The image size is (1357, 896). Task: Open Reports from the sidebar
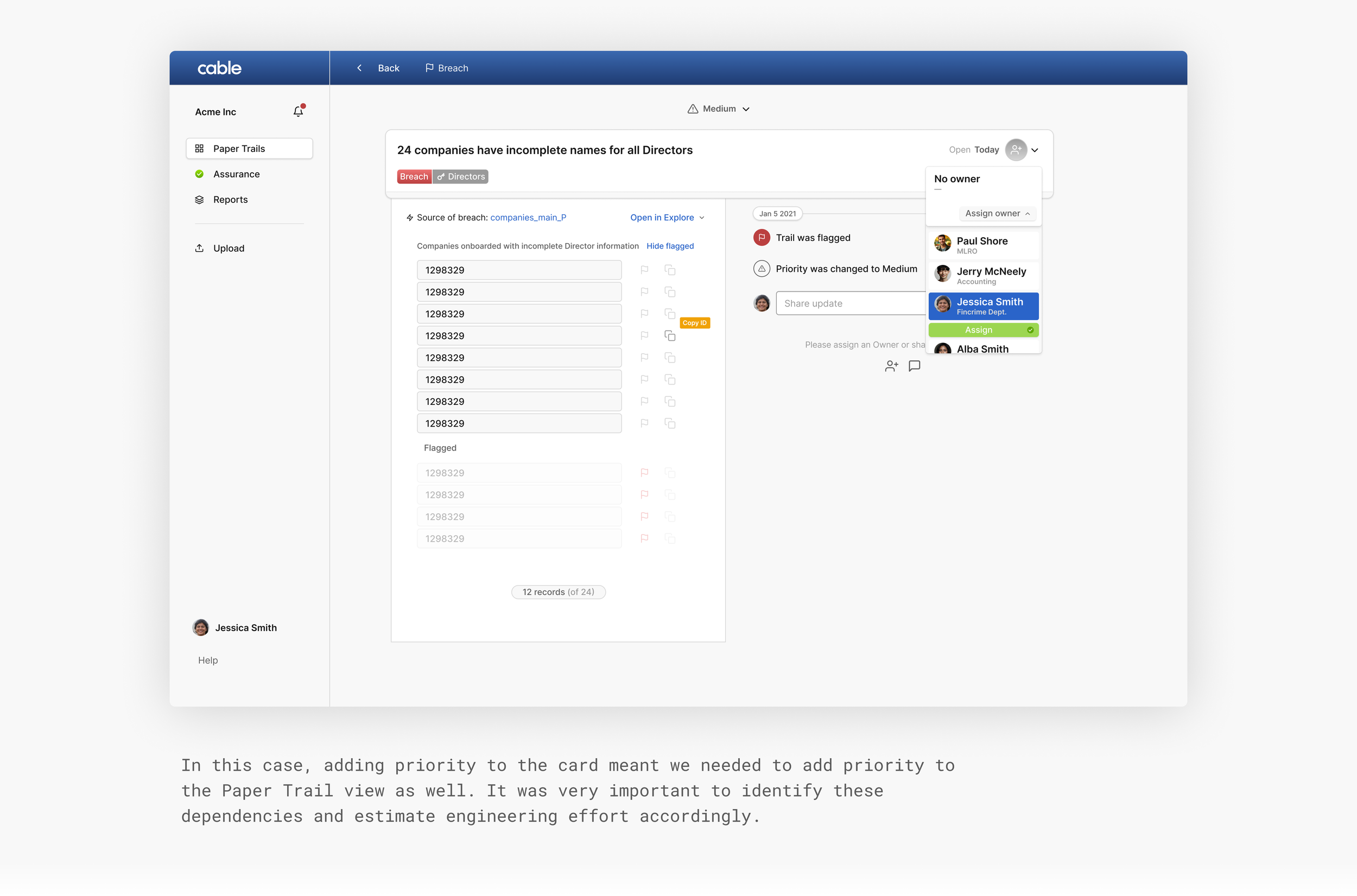(230, 199)
